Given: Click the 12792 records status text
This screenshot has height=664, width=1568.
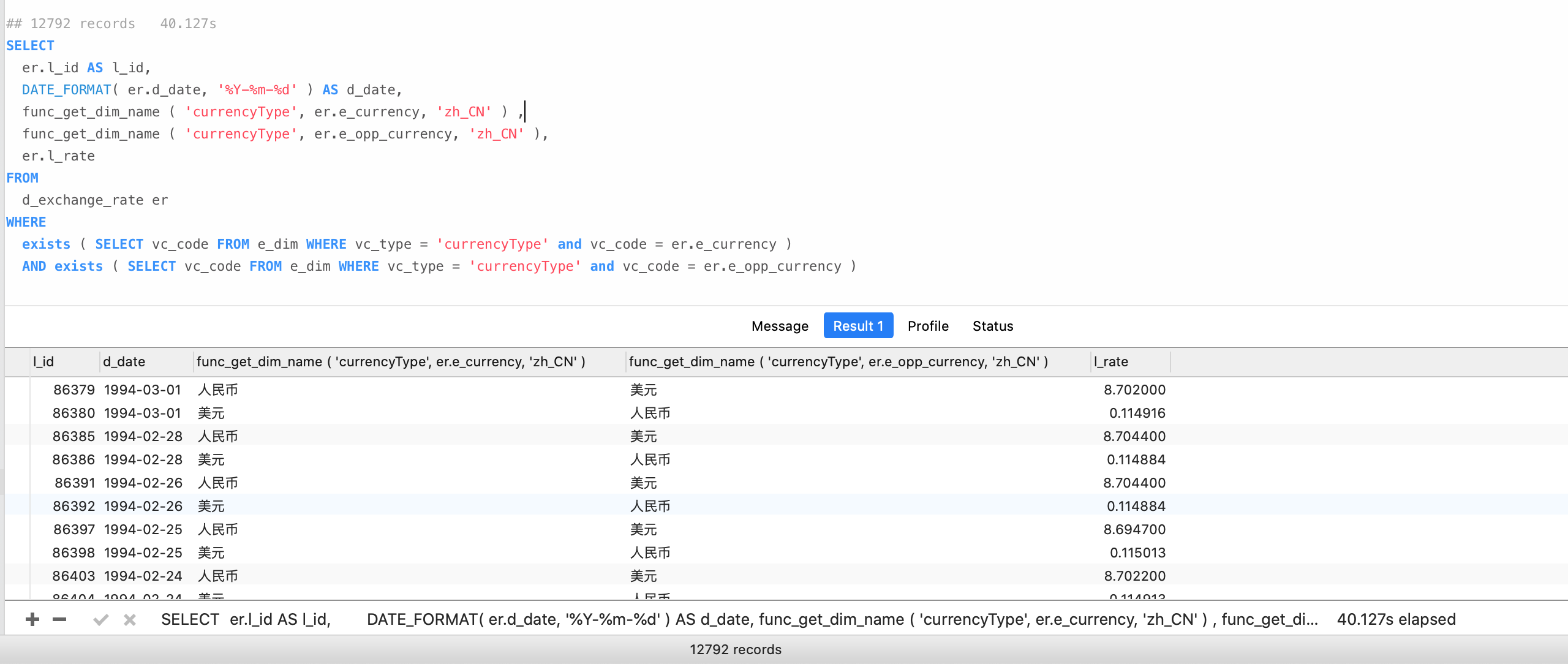Looking at the screenshot, I should [x=735, y=650].
